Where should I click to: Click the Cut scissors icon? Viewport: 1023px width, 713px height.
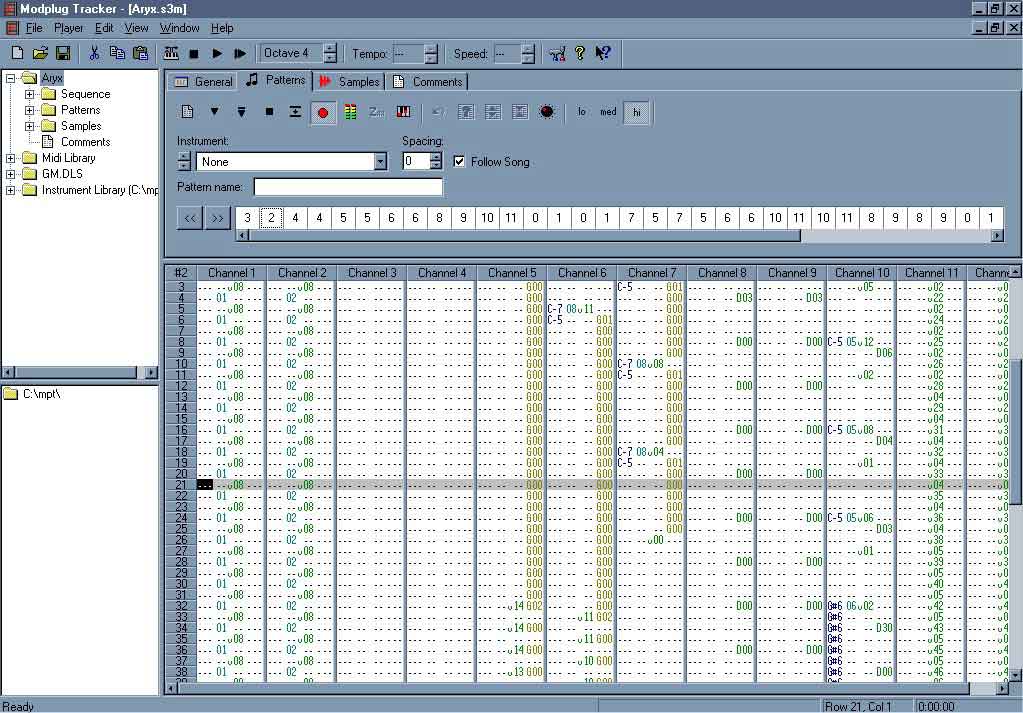[94, 53]
